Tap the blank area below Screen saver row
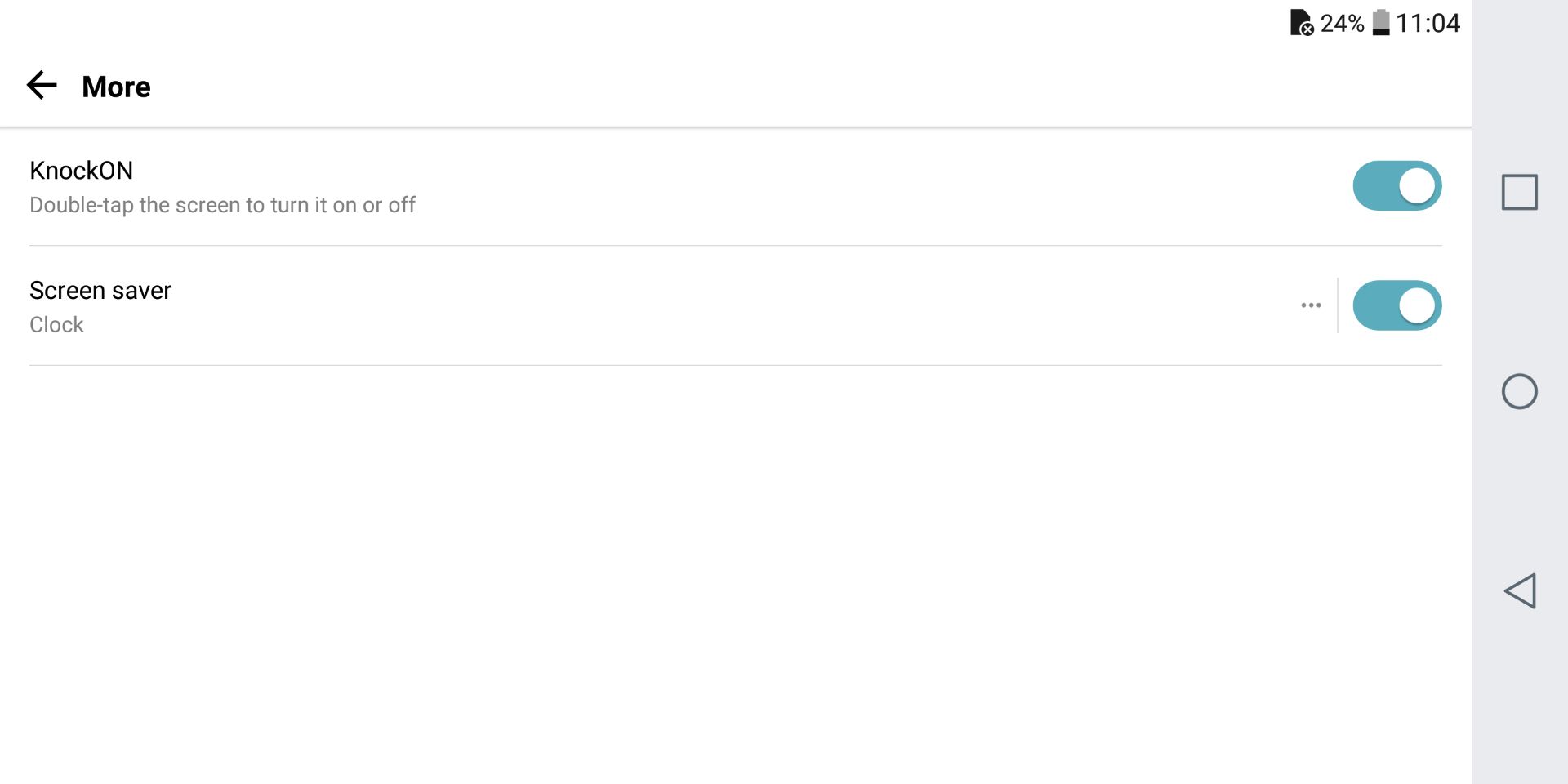Viewport: 1568px width, 784px height. pos(736,572)
